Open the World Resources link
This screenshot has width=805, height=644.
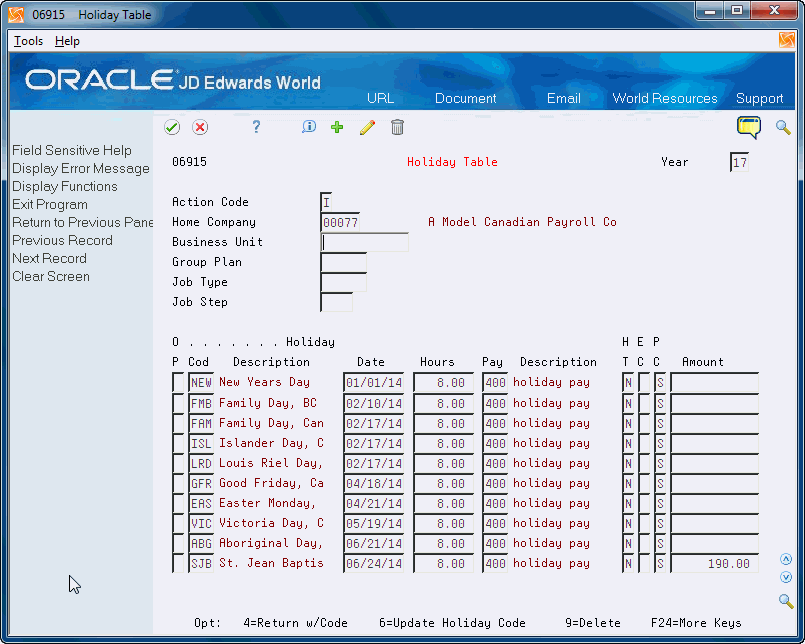point(665,98)
